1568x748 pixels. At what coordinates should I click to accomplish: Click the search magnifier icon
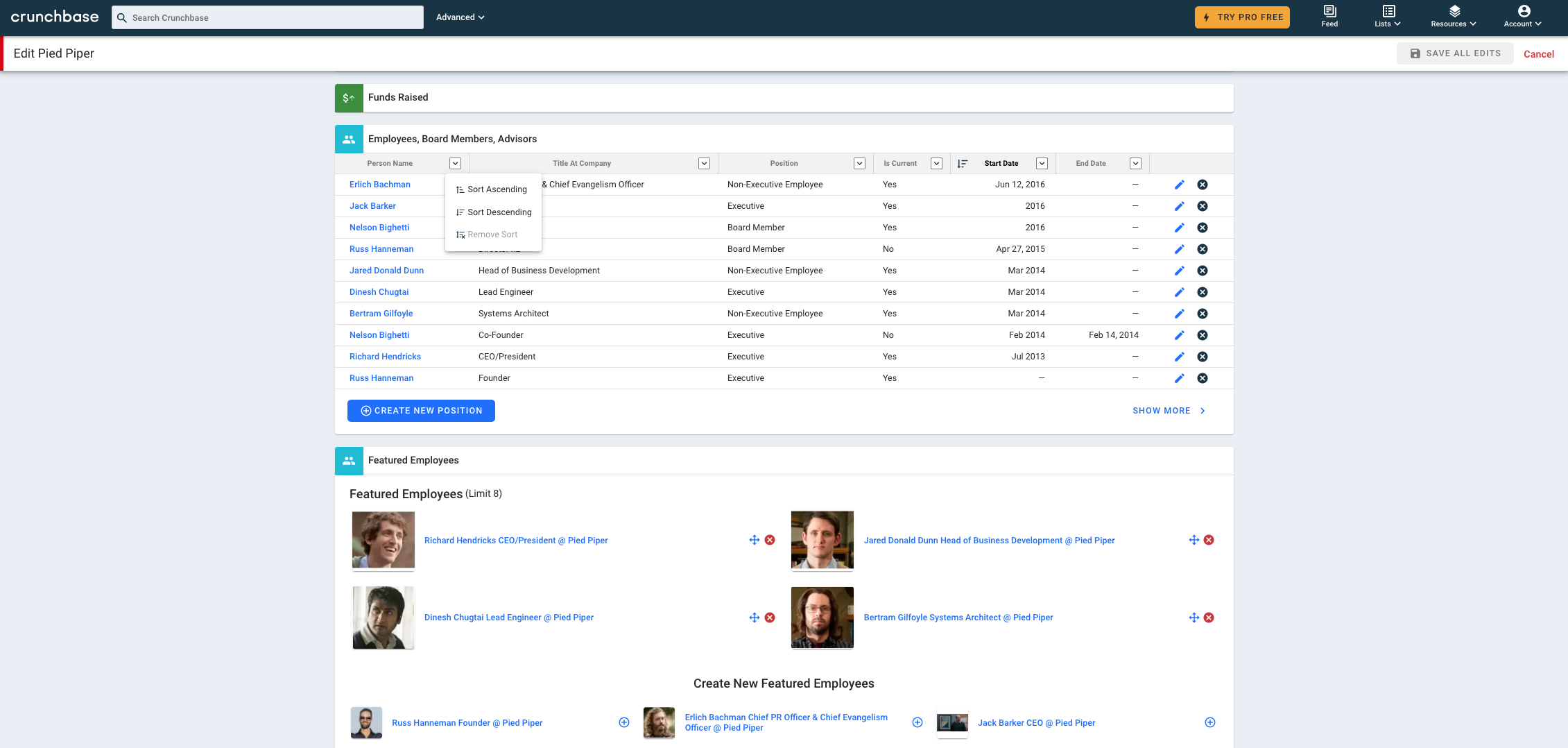[x=121, y=17]
